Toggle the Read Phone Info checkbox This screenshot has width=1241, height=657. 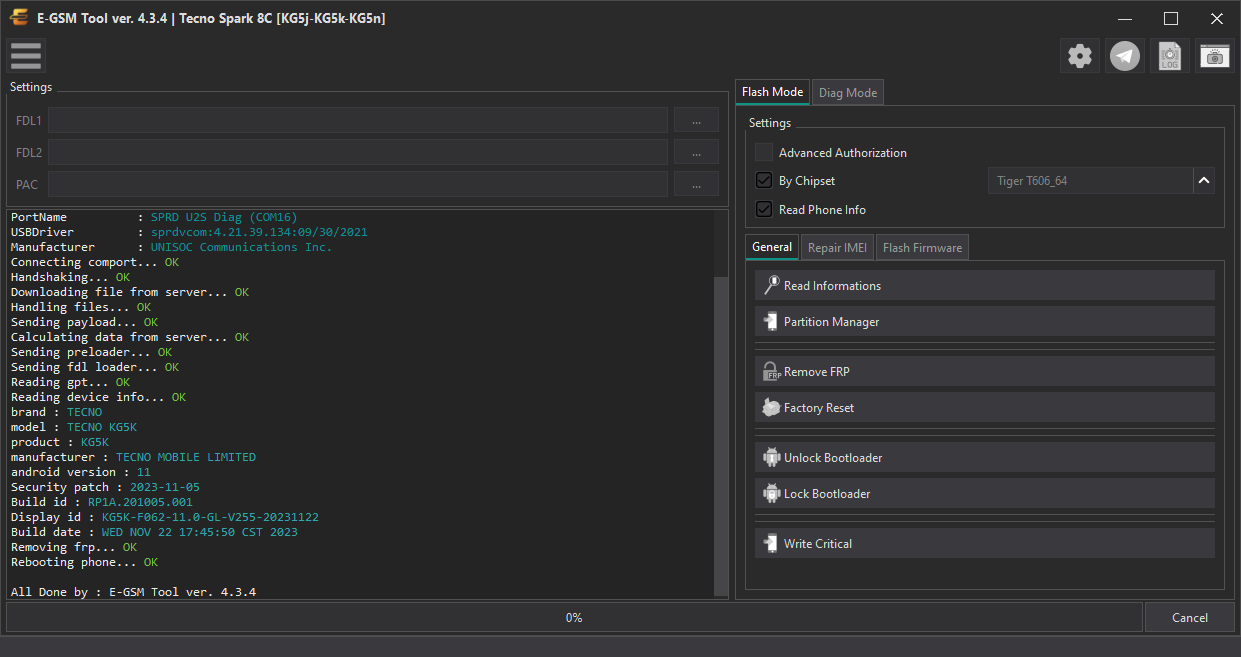tap(764, 210)
